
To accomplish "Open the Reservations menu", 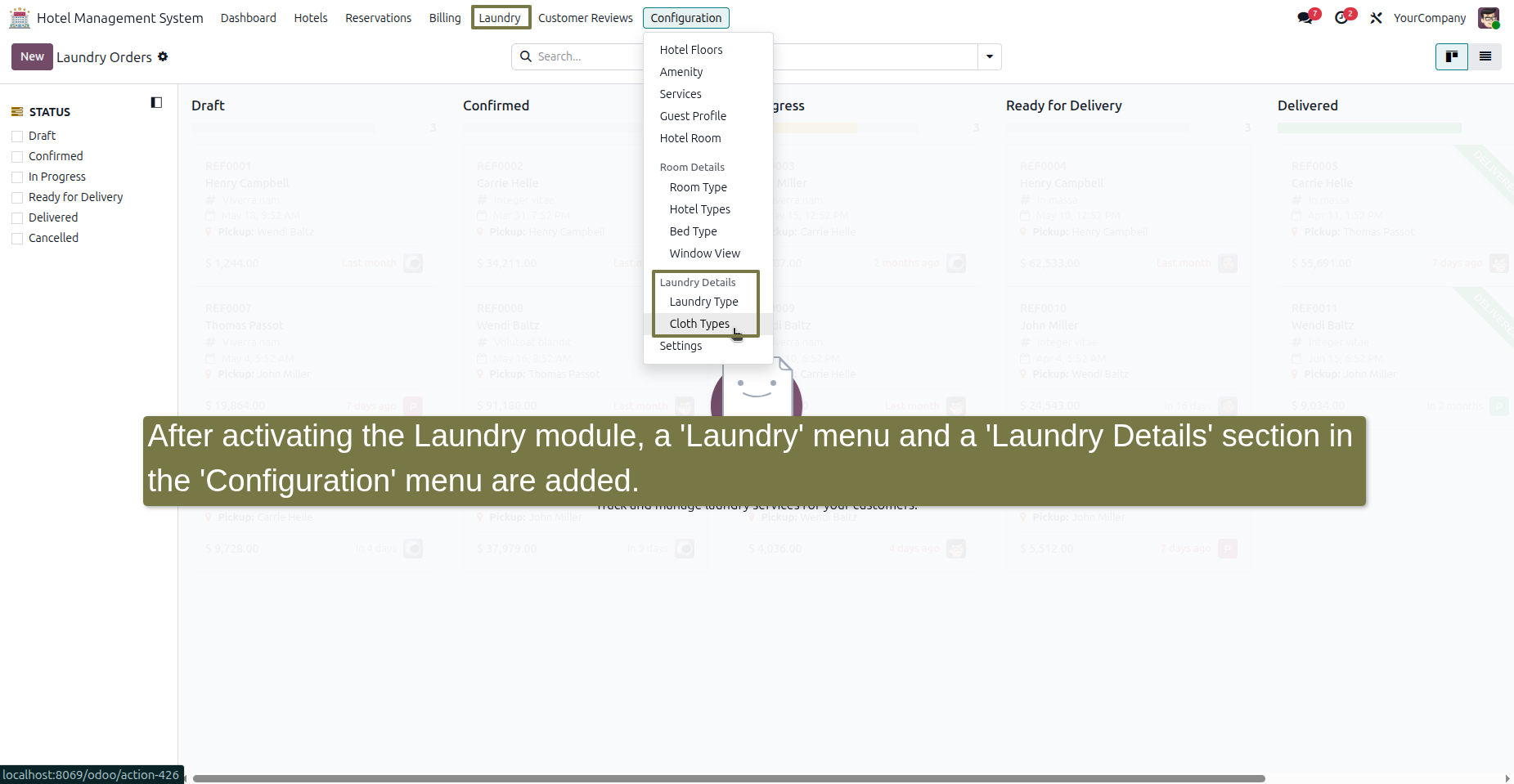I will point(378,18).
